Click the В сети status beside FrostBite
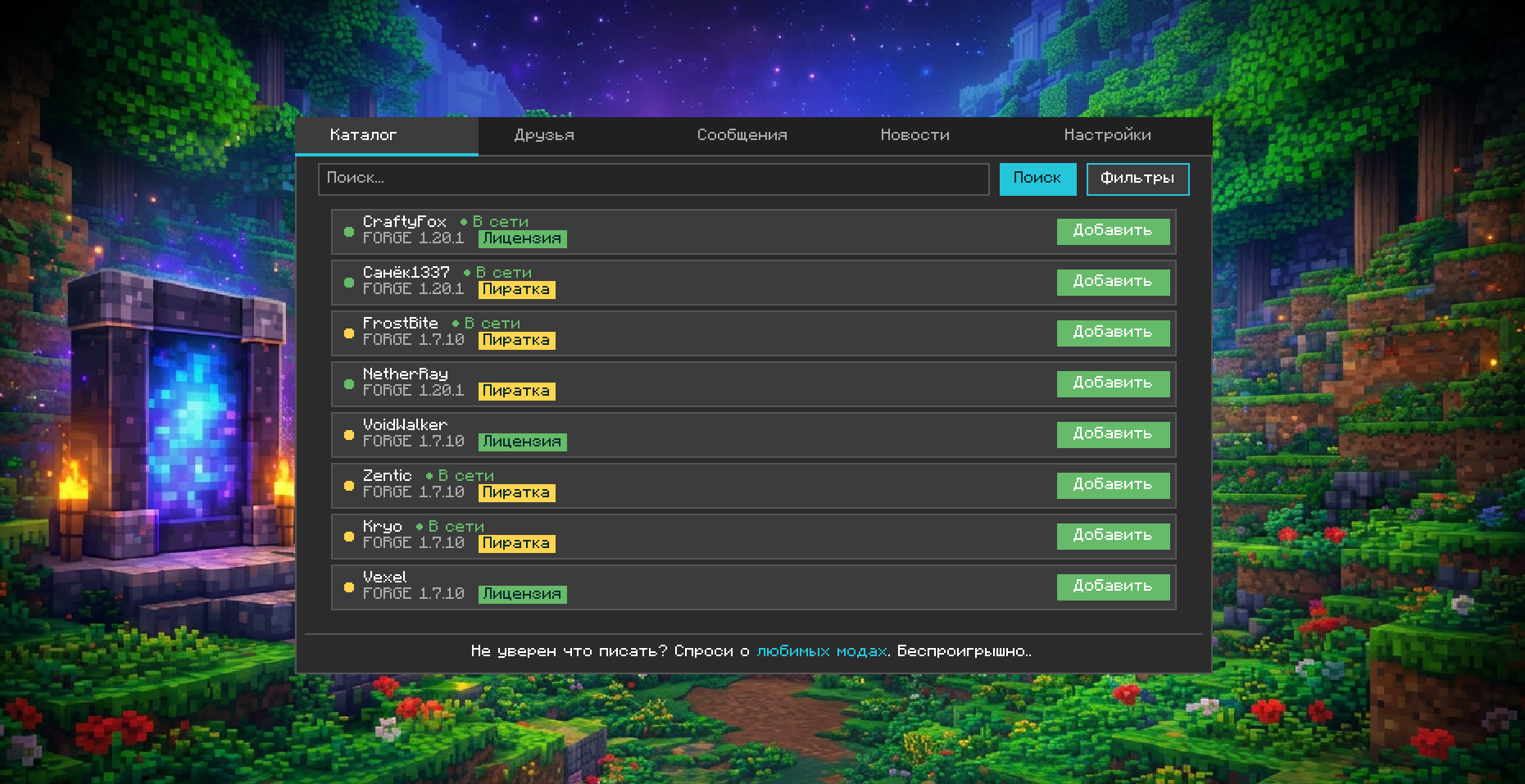 coord(487,324)
